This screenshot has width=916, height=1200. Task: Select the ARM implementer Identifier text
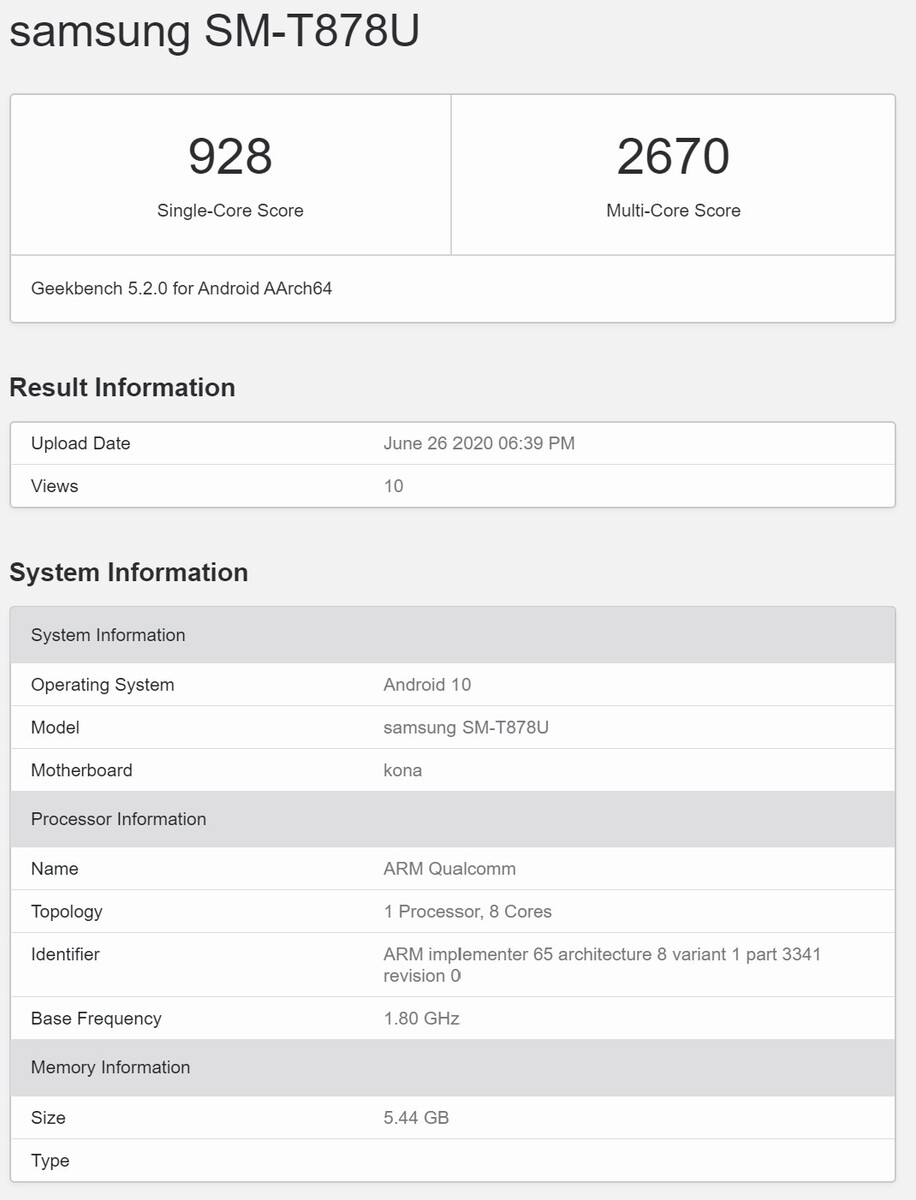pos(602,965)
